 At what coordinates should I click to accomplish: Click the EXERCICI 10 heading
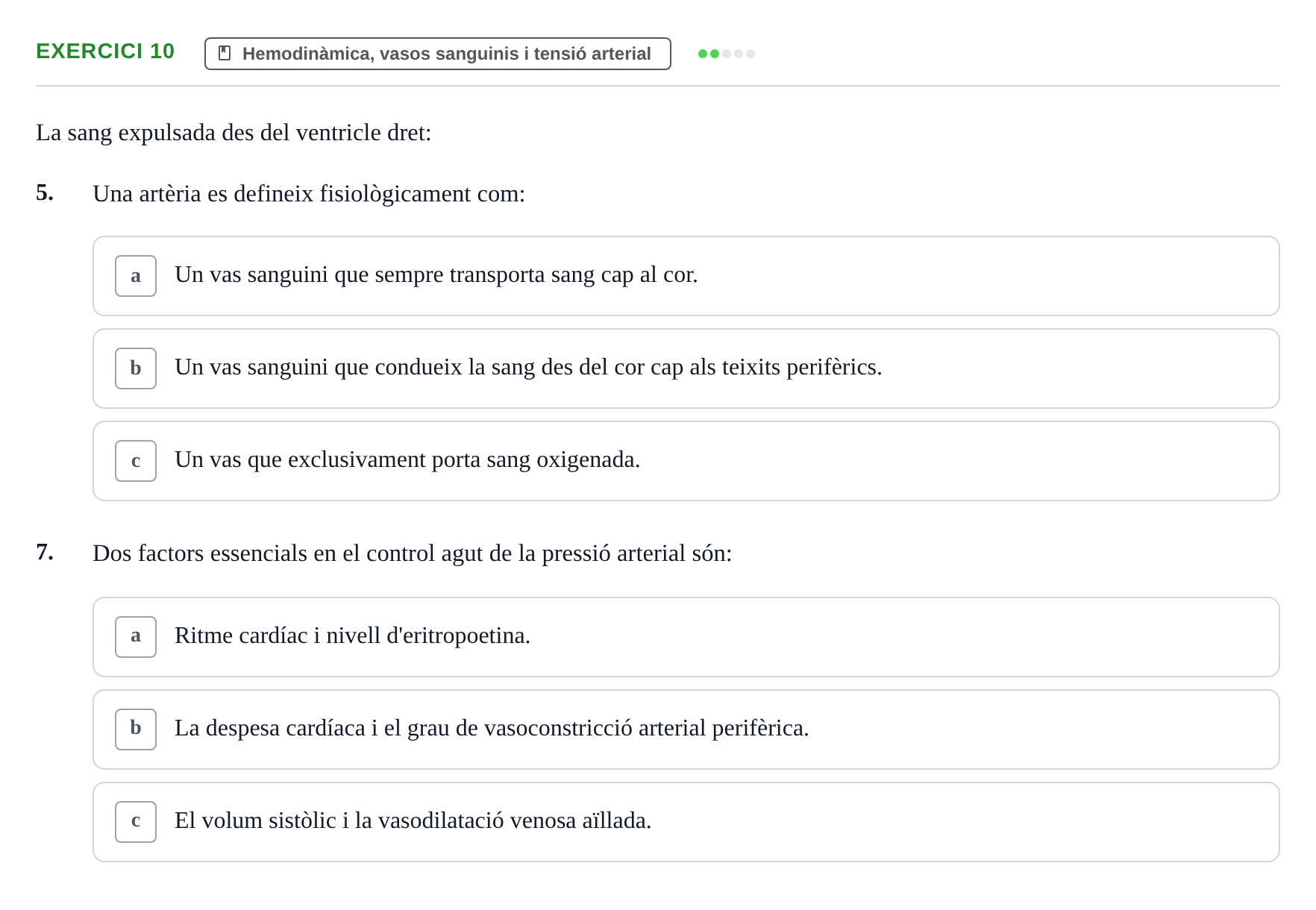(105, 51)
